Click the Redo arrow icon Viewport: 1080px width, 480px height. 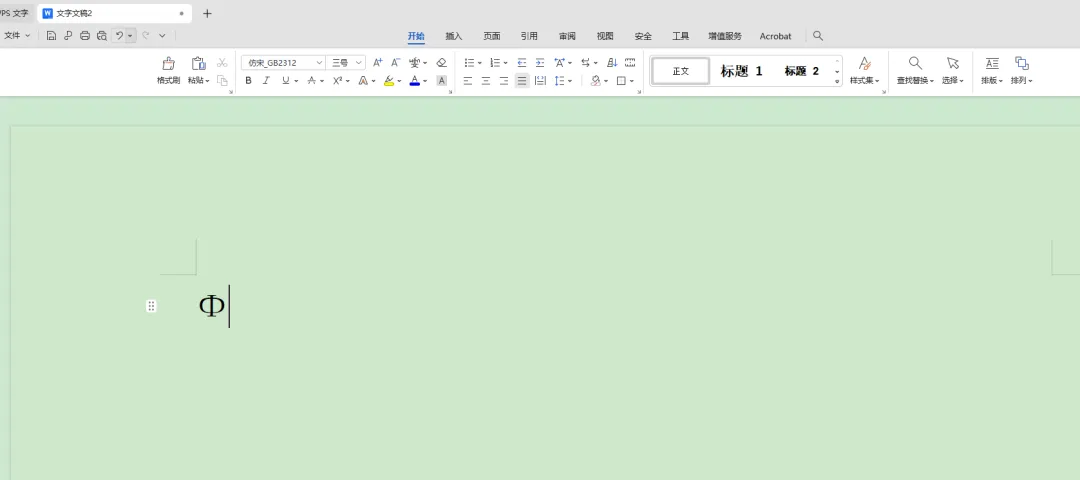click(145, 36)
